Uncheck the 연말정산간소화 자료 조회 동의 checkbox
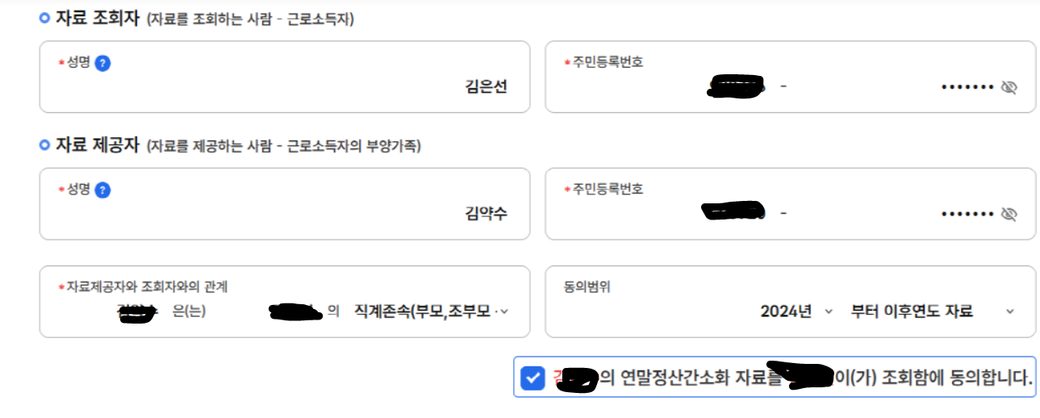The width and height of the screenshot is (1040, 418). 533,378
